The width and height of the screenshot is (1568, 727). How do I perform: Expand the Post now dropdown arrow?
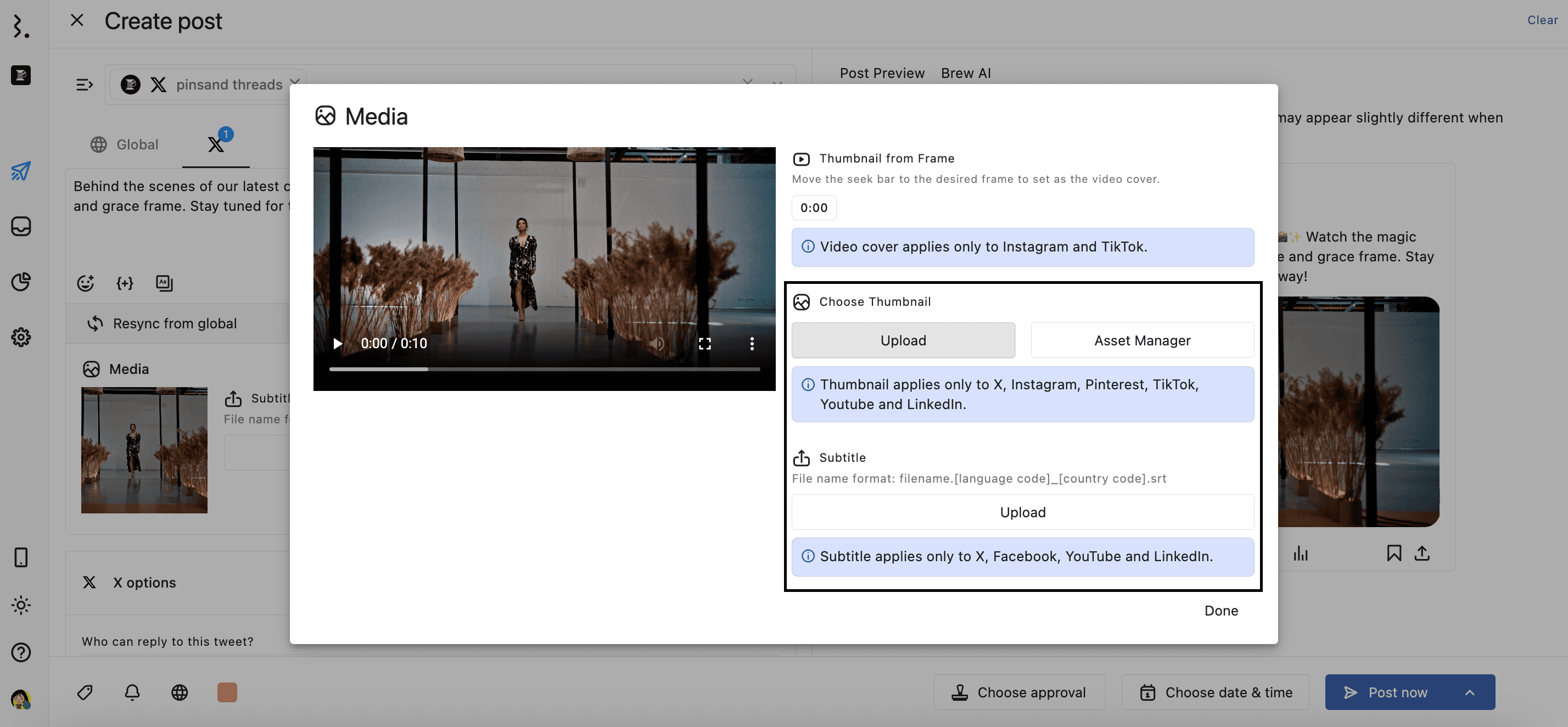tap(1469, 692)
